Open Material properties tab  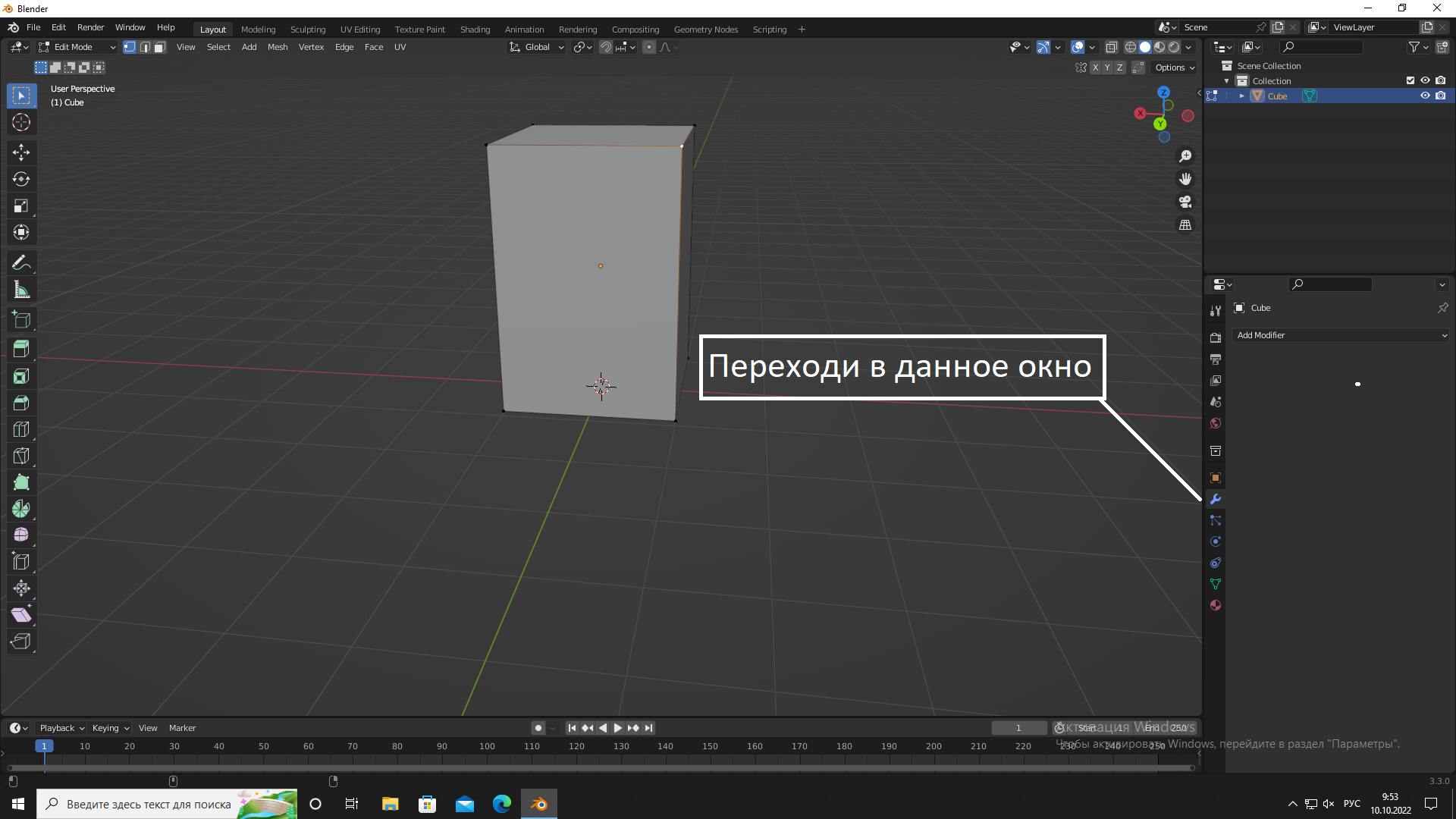point(1216,605)
